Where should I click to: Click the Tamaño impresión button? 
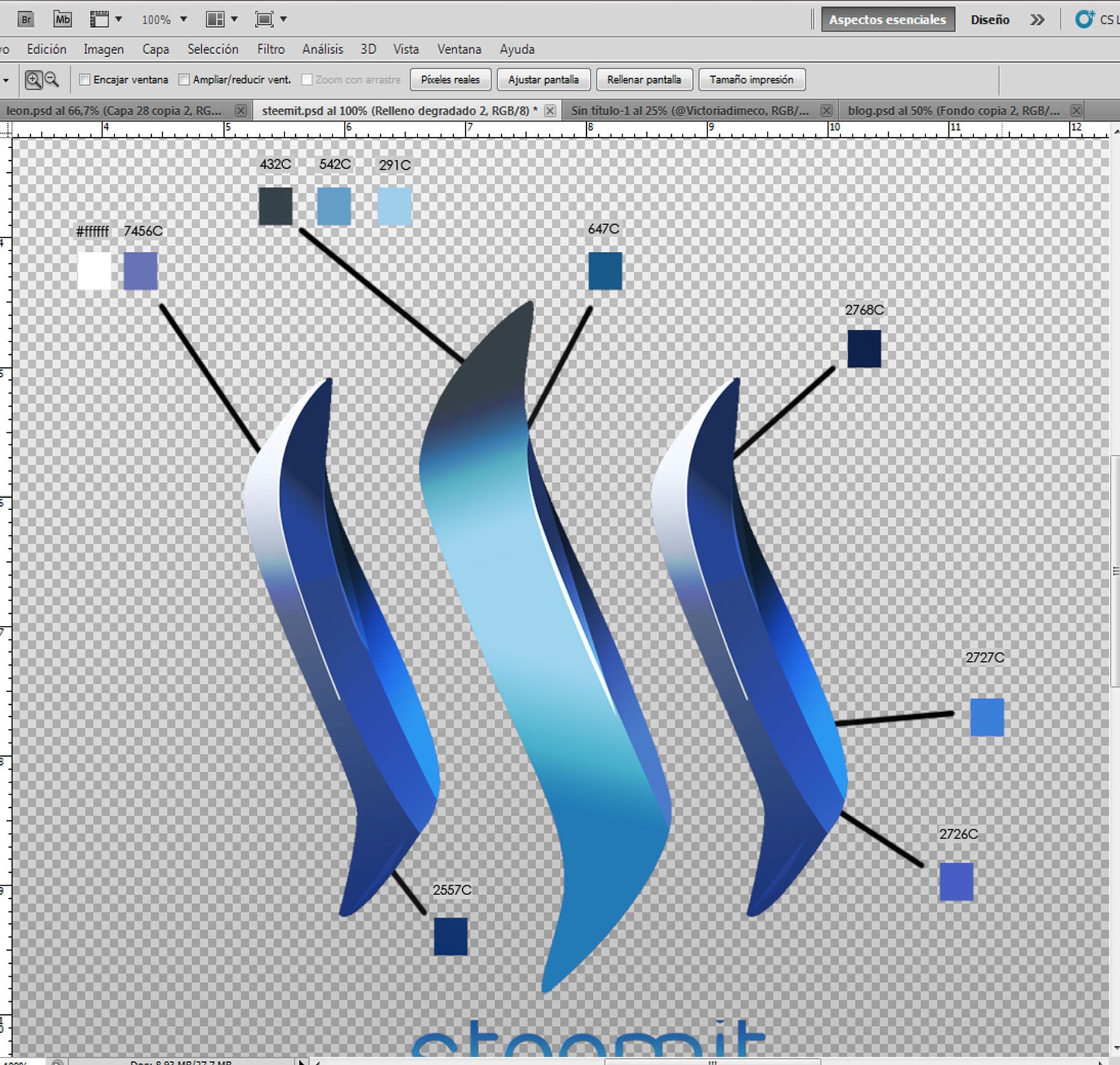click(751, 80)
